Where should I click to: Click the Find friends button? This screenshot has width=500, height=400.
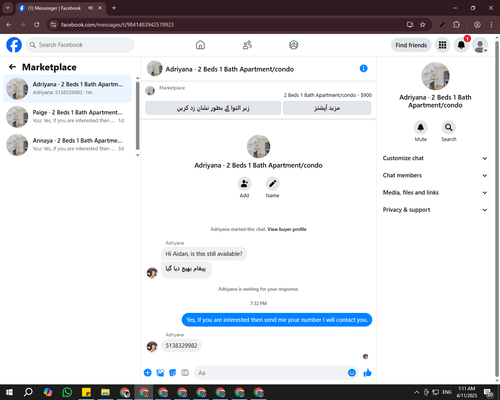pyautogui.click(x=411, y=45)
